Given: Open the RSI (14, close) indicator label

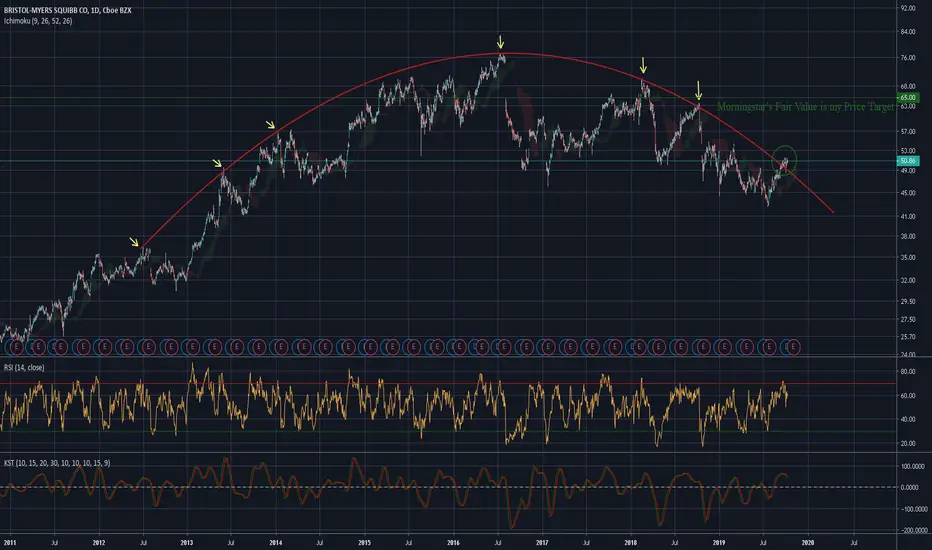Looking at the screenshot, I should (x=24, y=367).
